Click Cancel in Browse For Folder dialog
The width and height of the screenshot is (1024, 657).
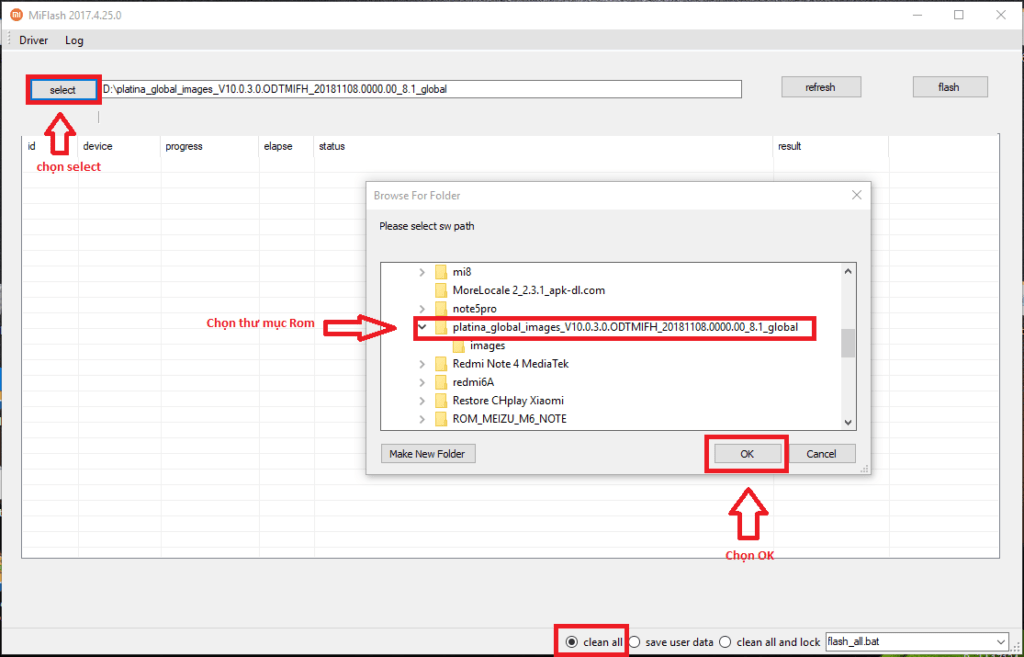821,454
